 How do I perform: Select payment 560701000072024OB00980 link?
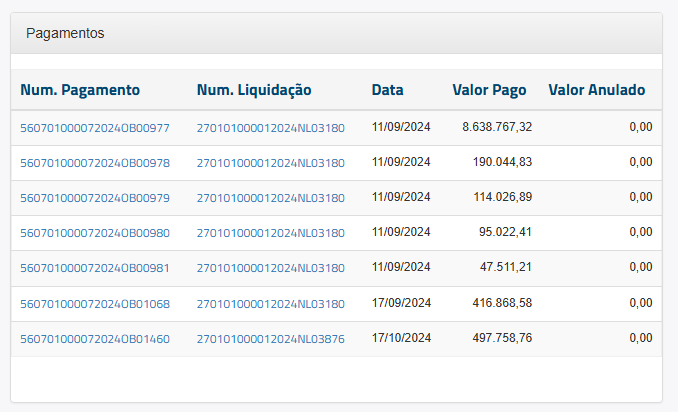pos(95,233)
